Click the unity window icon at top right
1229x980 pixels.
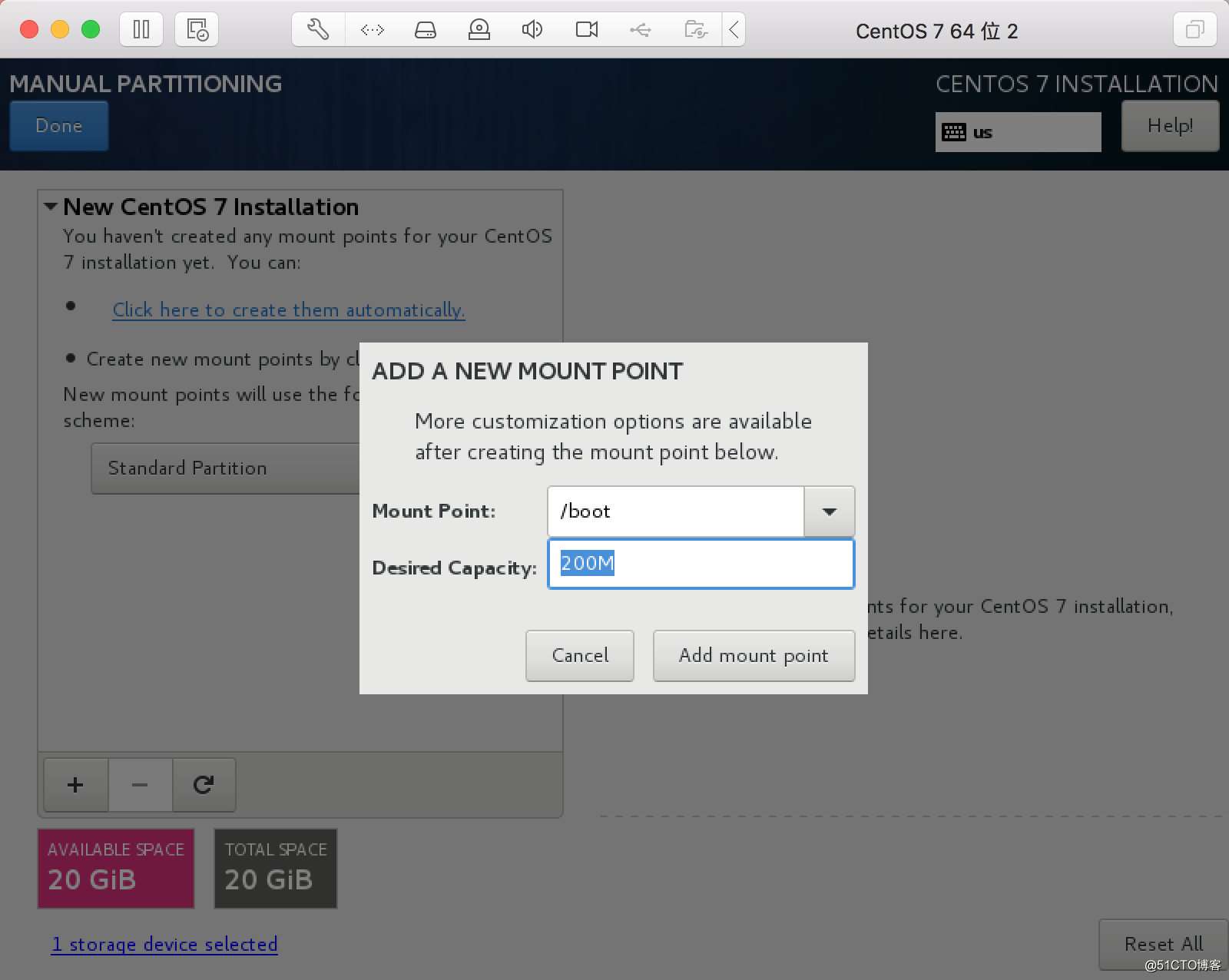click(1194, 30)
